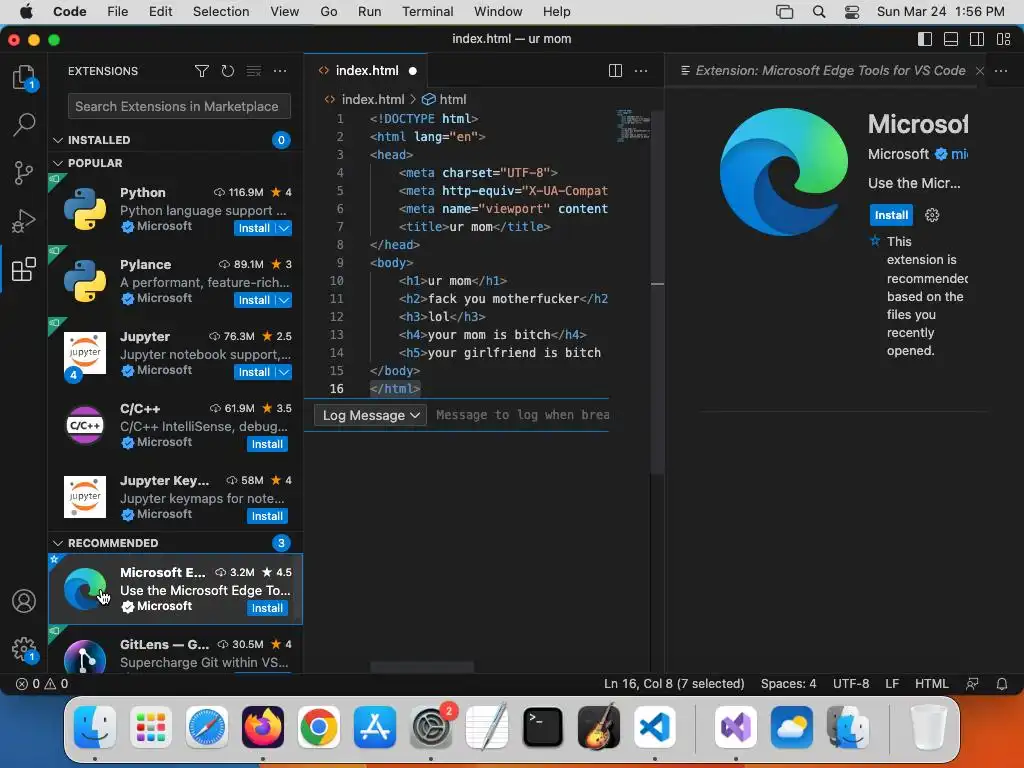1024x768 pixels.
Task: Open the Explorer view in activity bar
Action: (x=24, y=77)
